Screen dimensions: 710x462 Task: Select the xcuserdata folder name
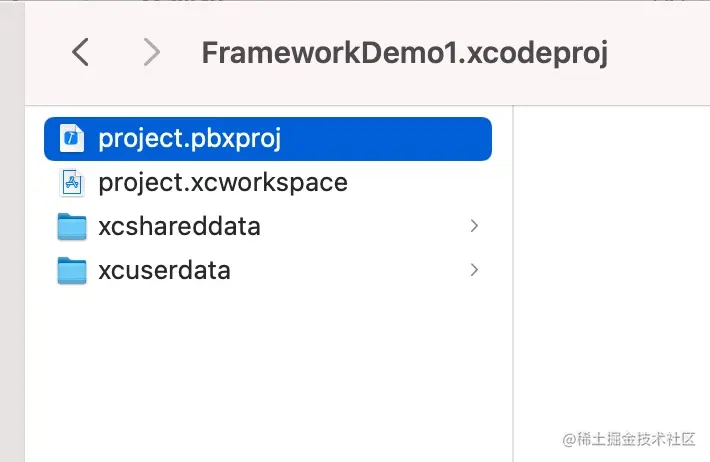coord(165,270)
